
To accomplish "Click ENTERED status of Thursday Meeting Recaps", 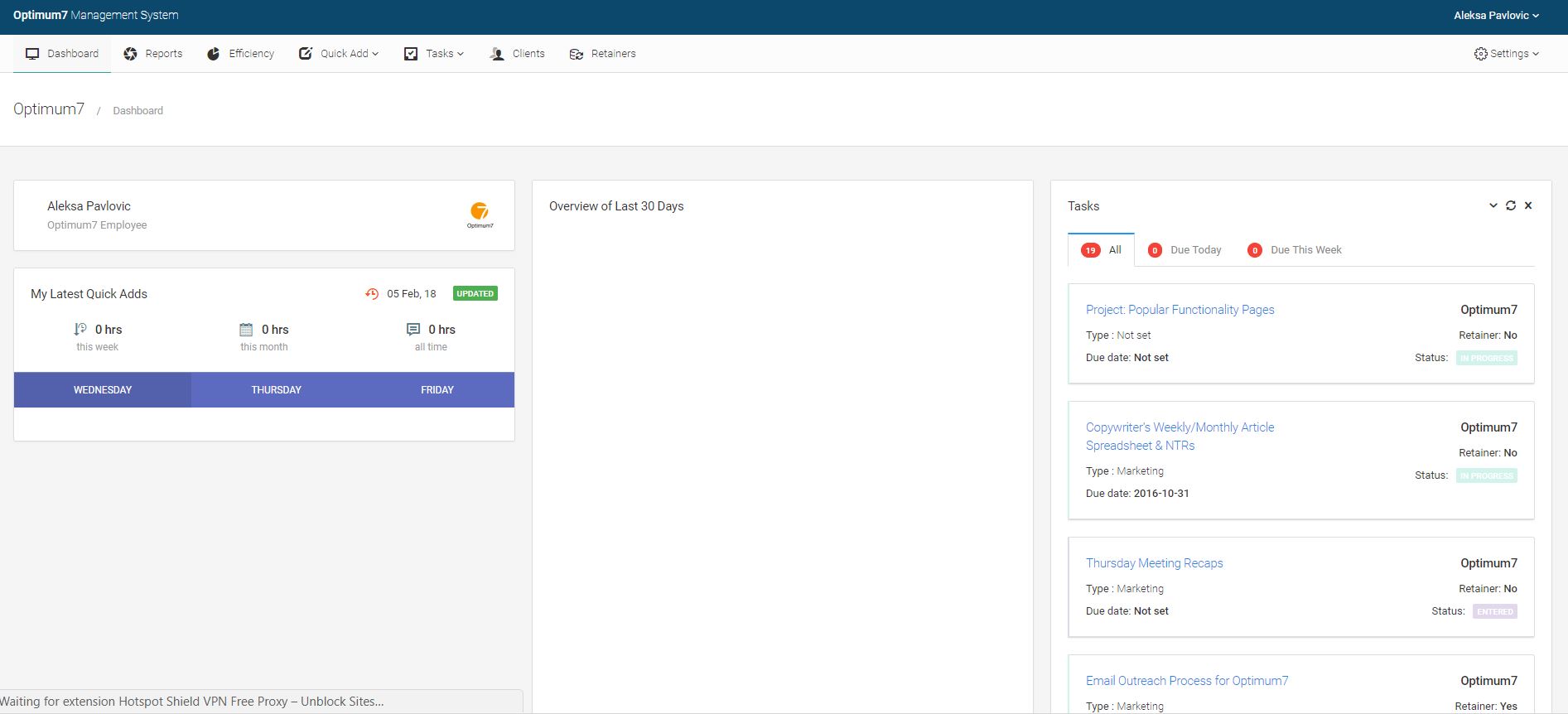I will click(x=1495, y=611).
